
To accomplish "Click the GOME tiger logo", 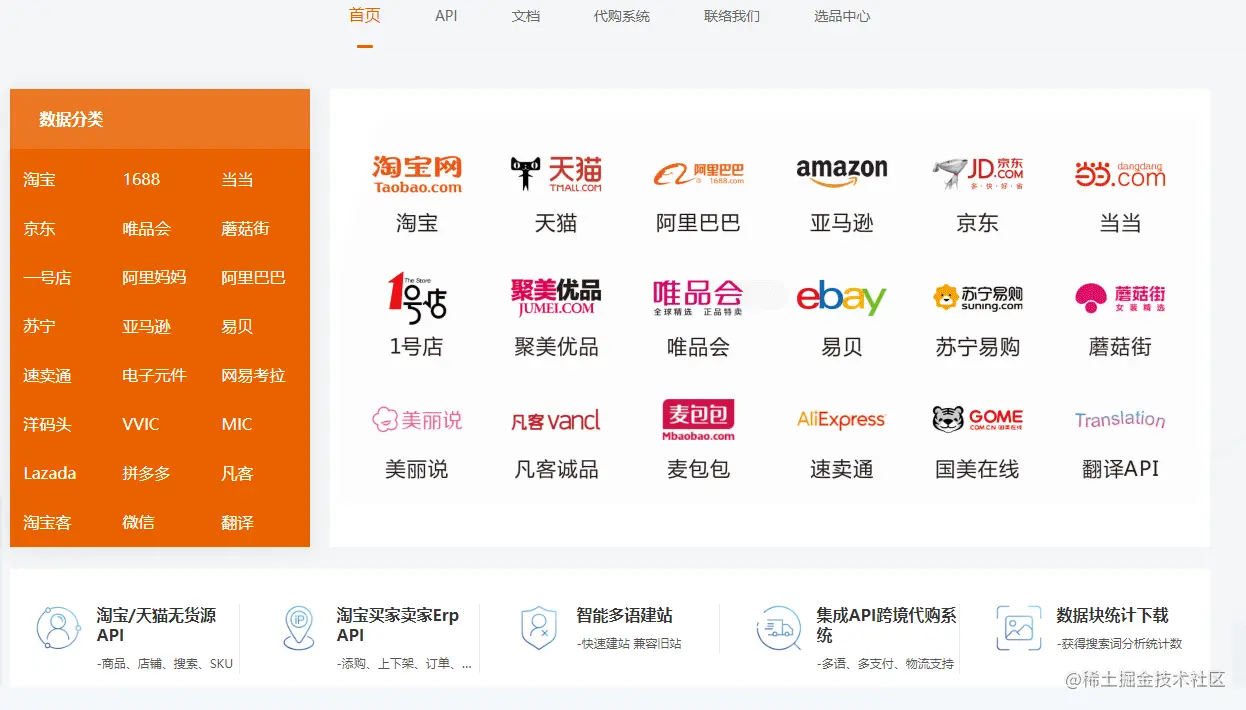I will click(x=977, y=419).
